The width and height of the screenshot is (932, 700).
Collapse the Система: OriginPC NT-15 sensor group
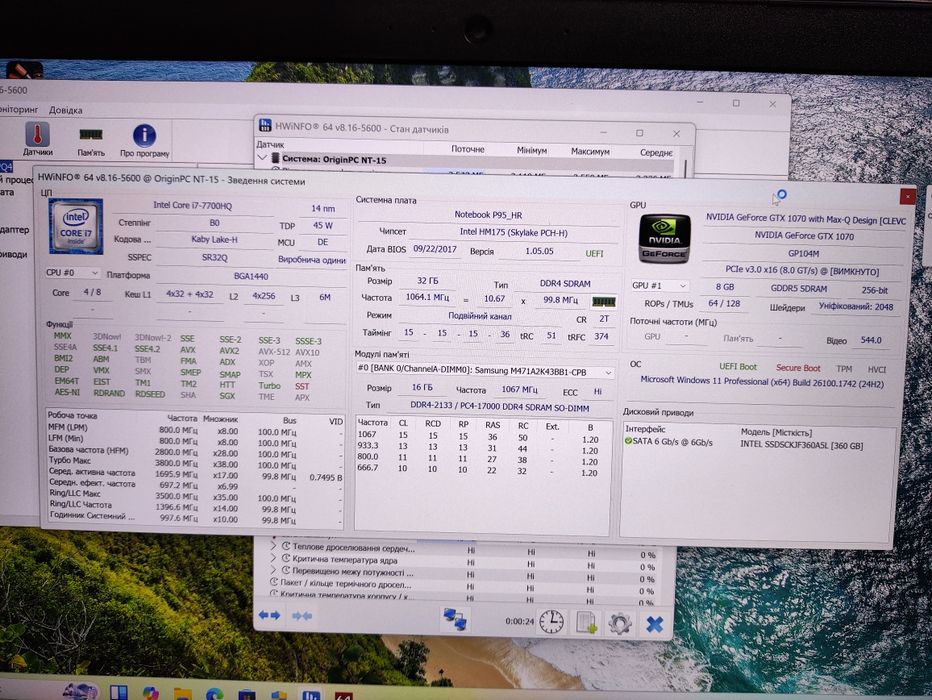[x=263, y=158]
